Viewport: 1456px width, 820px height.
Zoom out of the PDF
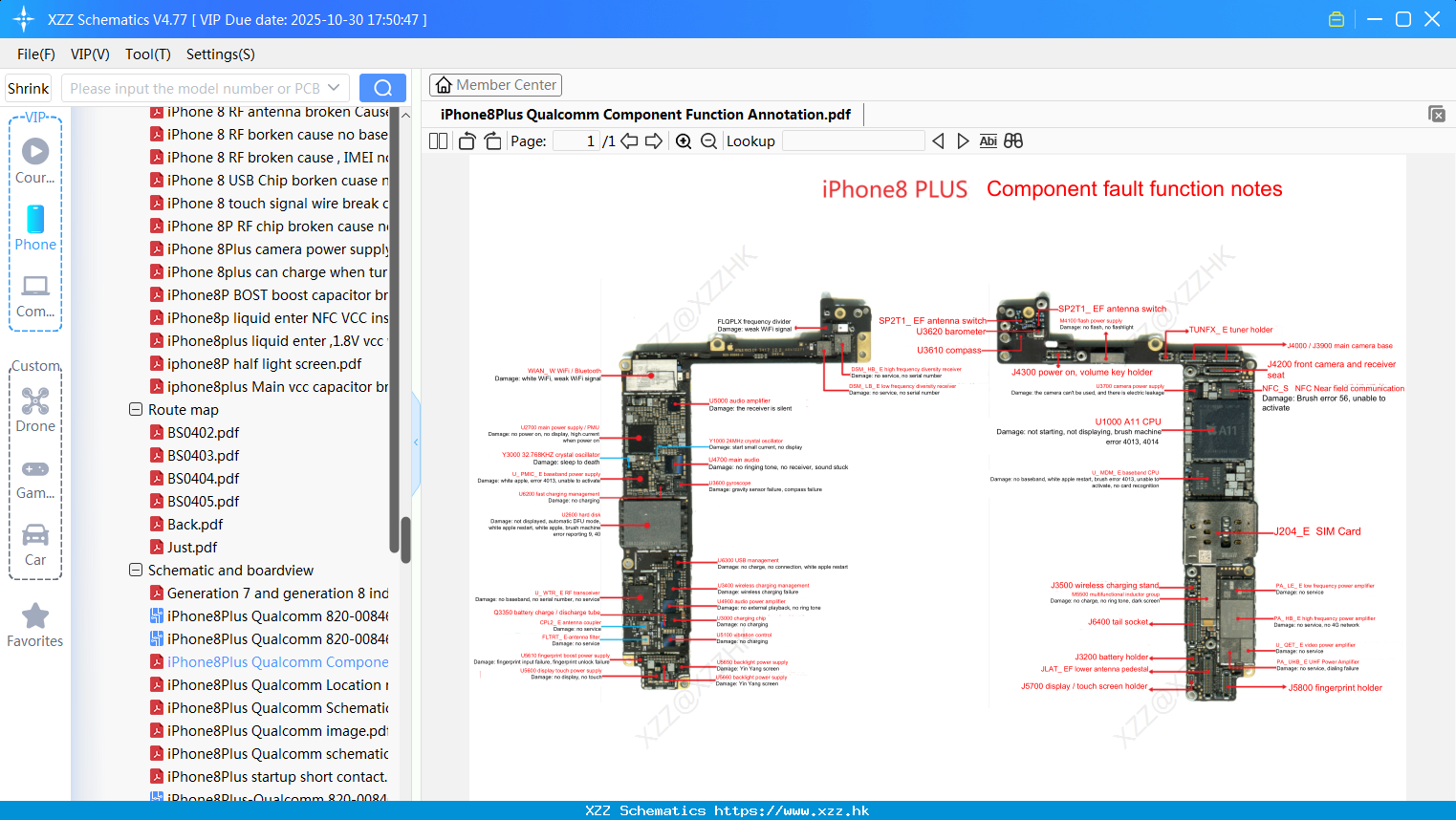pyautogui.click(x=708, y=141)
